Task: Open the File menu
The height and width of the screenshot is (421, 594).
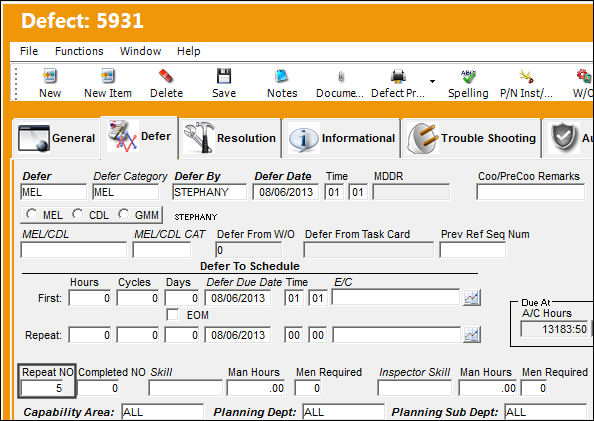Action: click(29, 51)
